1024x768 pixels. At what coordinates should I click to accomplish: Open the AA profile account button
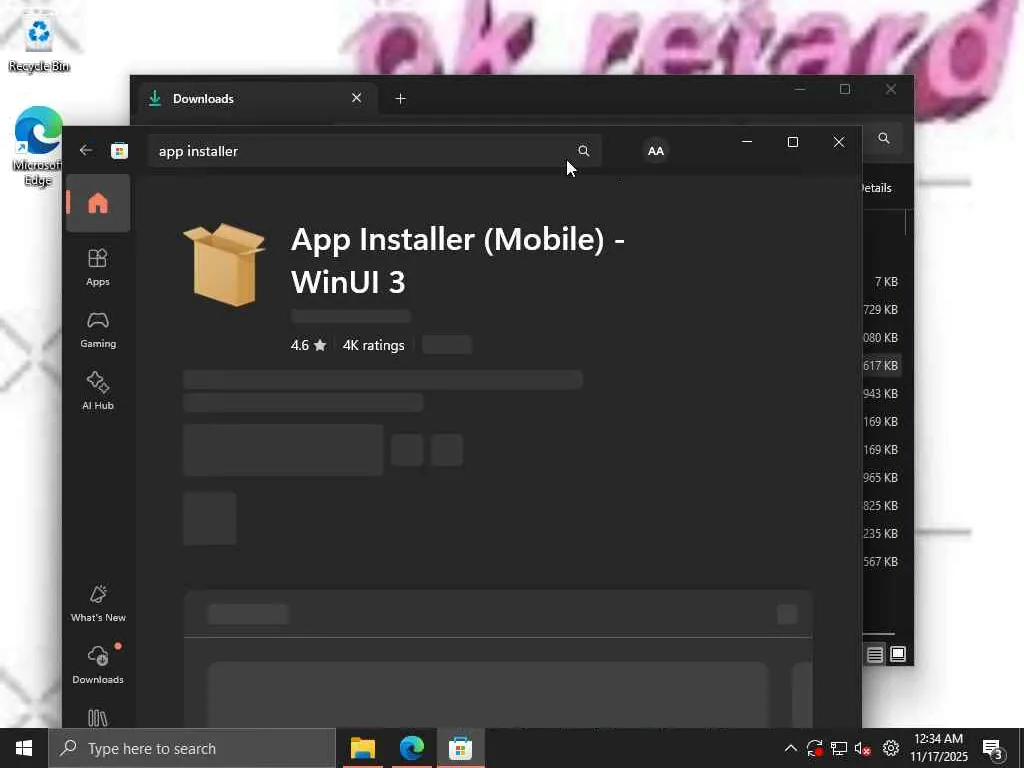(656, 151)
